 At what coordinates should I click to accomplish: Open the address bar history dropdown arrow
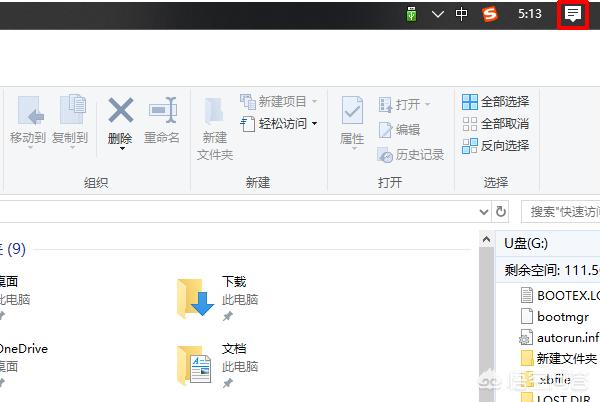click(481, 211)
